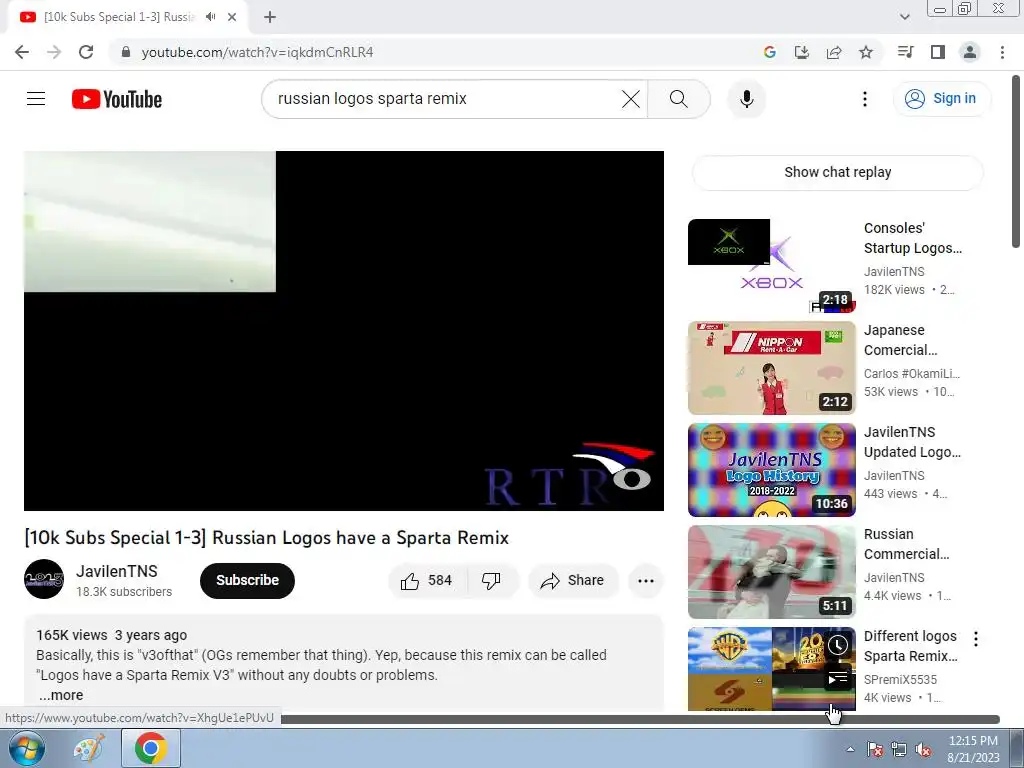Click the video player area
The height and width of the screenshot is (768, 1024).
[x=344, y=330]
